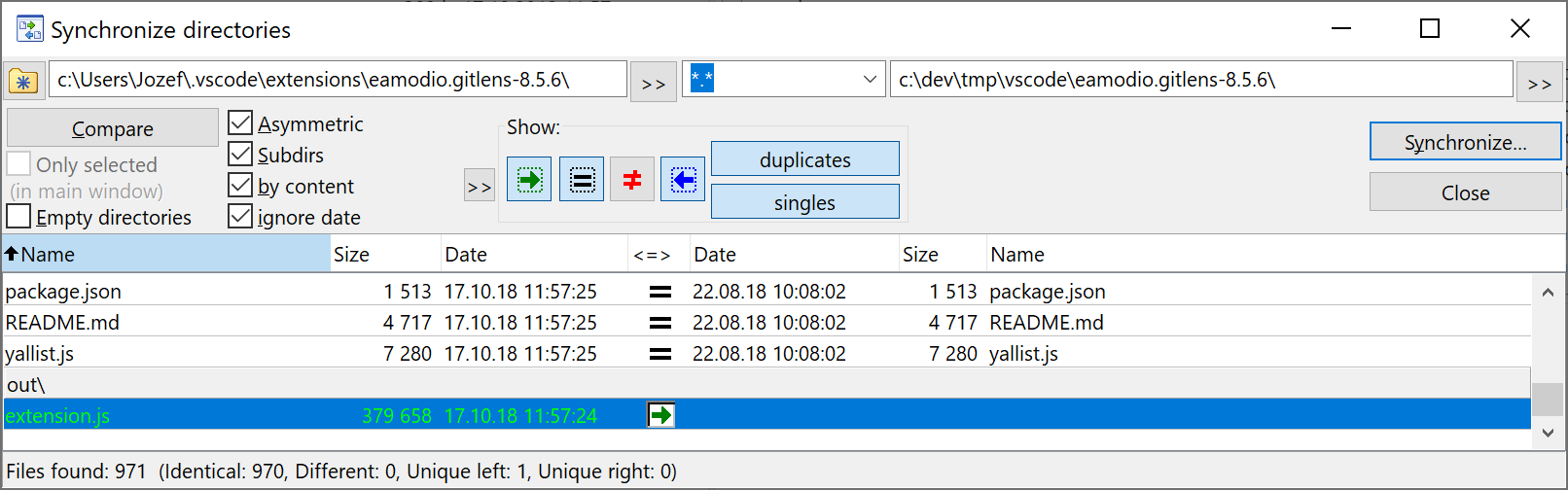1568x490 pixels.
Task: Open left directory browse >> button
Action: pos(654,83)
